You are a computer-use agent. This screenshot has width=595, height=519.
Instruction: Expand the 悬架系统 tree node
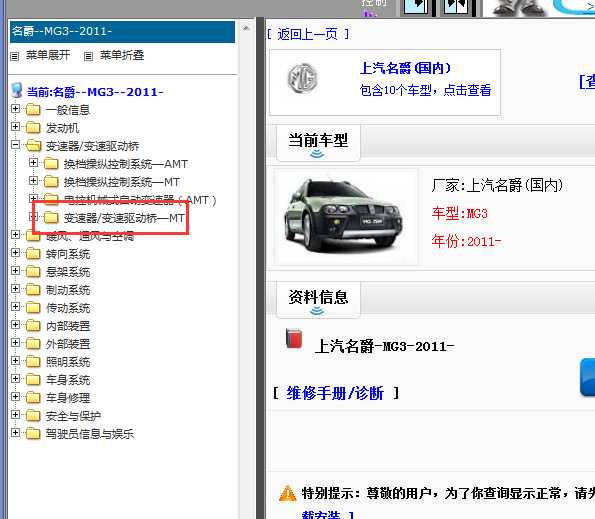click(x=15, y=271)
